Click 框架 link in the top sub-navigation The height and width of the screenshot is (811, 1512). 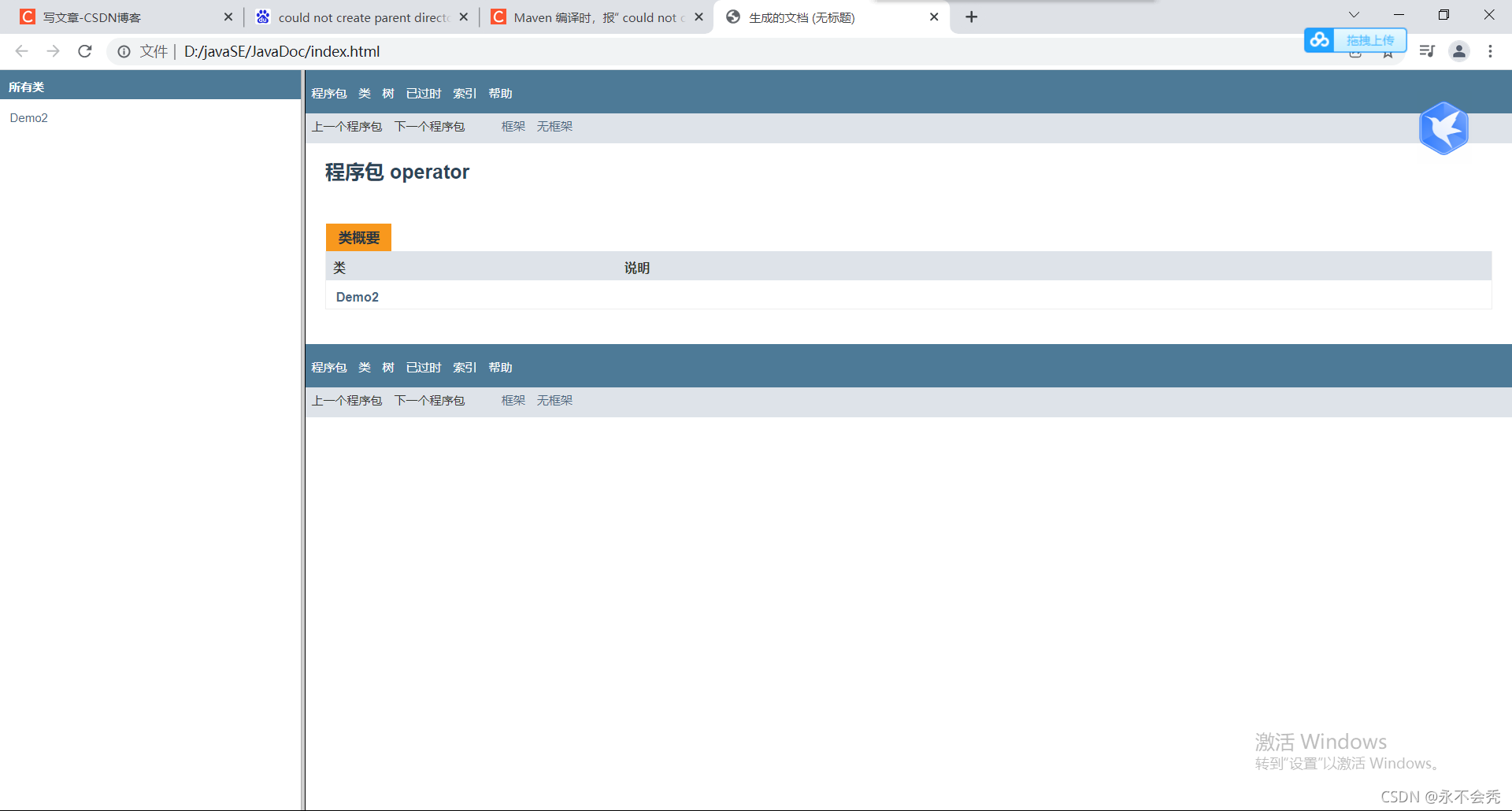click(513, 127)
